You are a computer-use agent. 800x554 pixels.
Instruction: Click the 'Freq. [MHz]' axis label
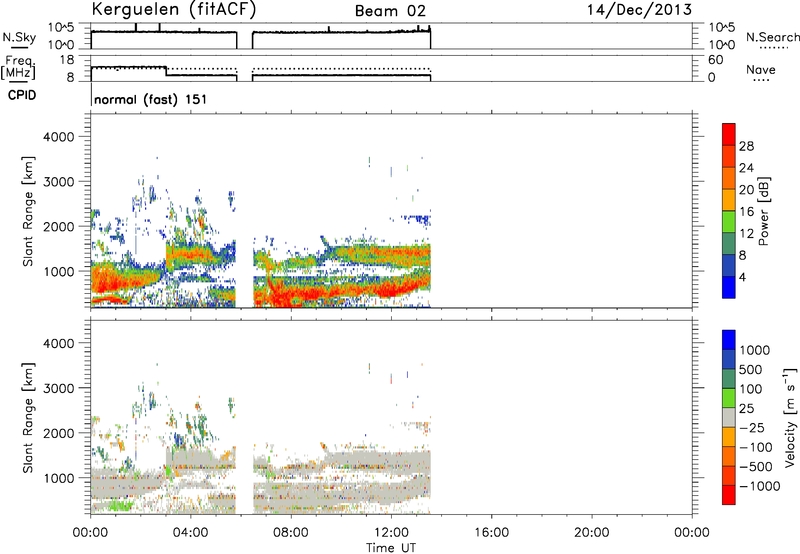(x=18, y=68)
